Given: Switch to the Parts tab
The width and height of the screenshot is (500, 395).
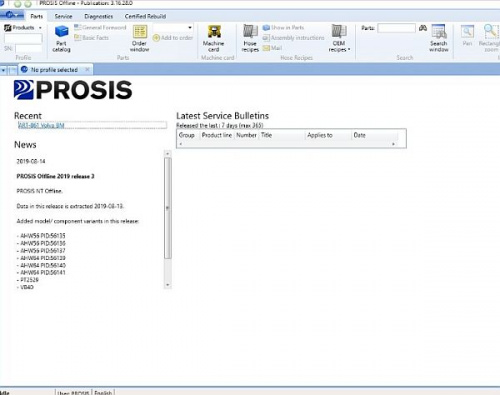Looking at the screenshot, I should pyautogui.click(x=37, y=16).
